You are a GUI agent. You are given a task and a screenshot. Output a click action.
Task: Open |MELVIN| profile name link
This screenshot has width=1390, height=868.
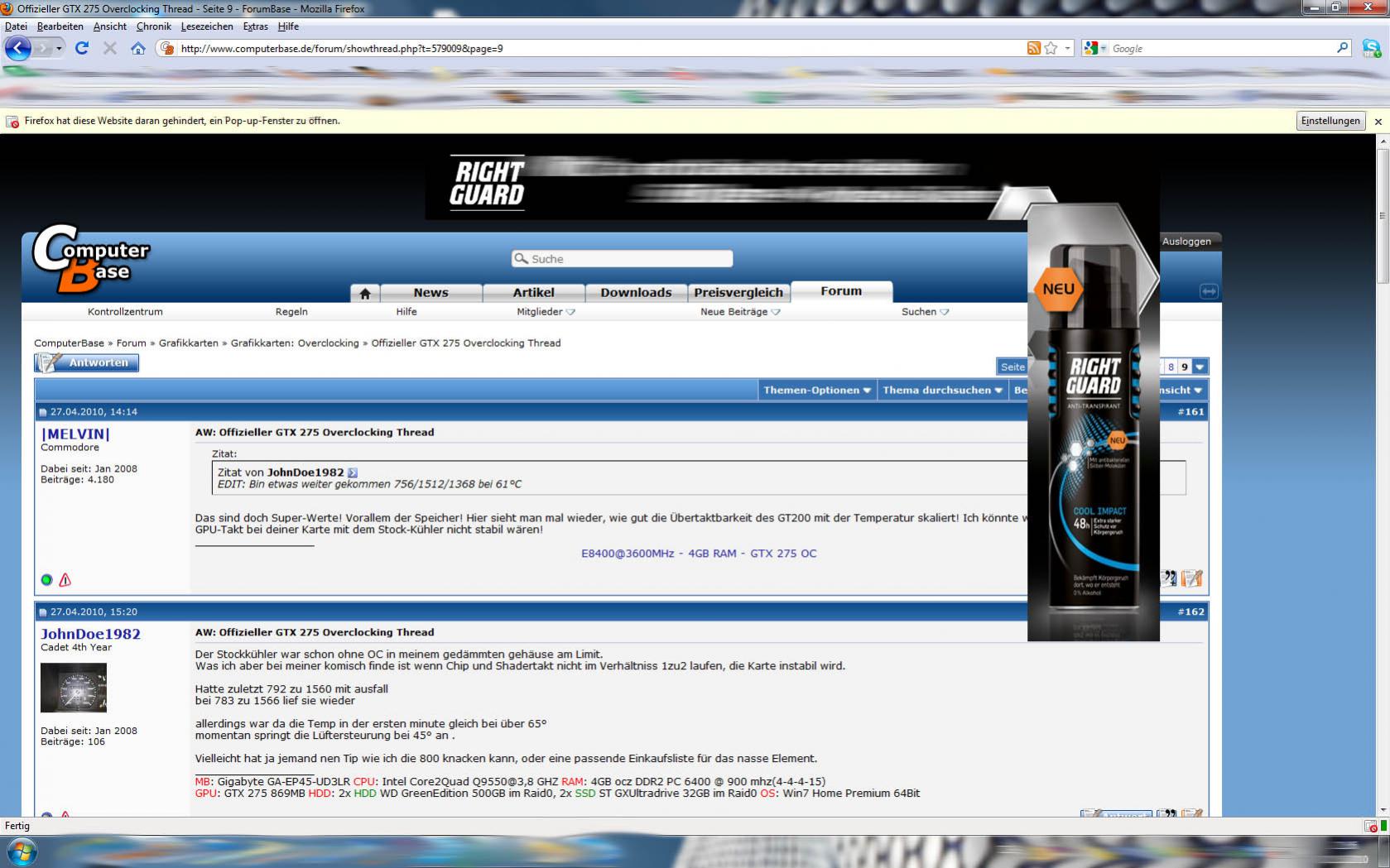pyautogui.click(x=75, y=434)
